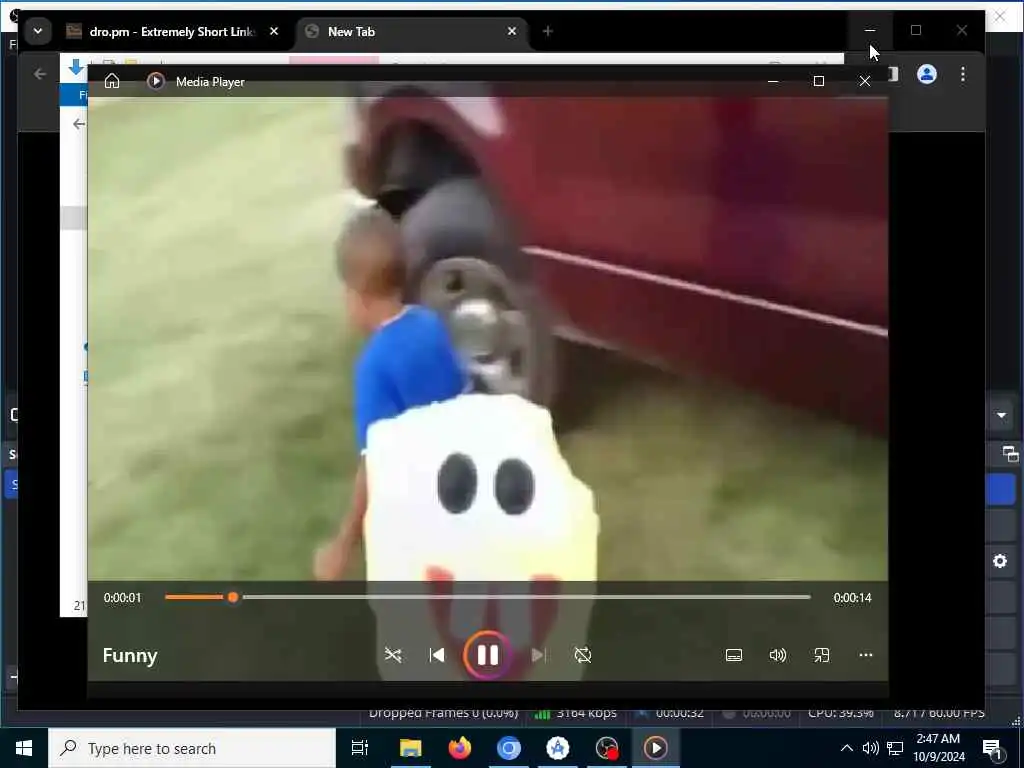Open browser profile menu
This screenshot has width=1024, height=768.
(x=927, y=74)
